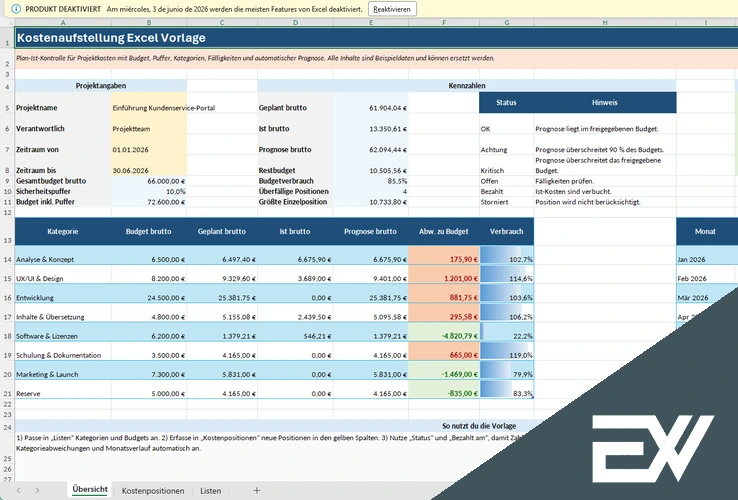Click the info icon in the notification bar
The width and height of the screenshot is (738, 500).
16,9
